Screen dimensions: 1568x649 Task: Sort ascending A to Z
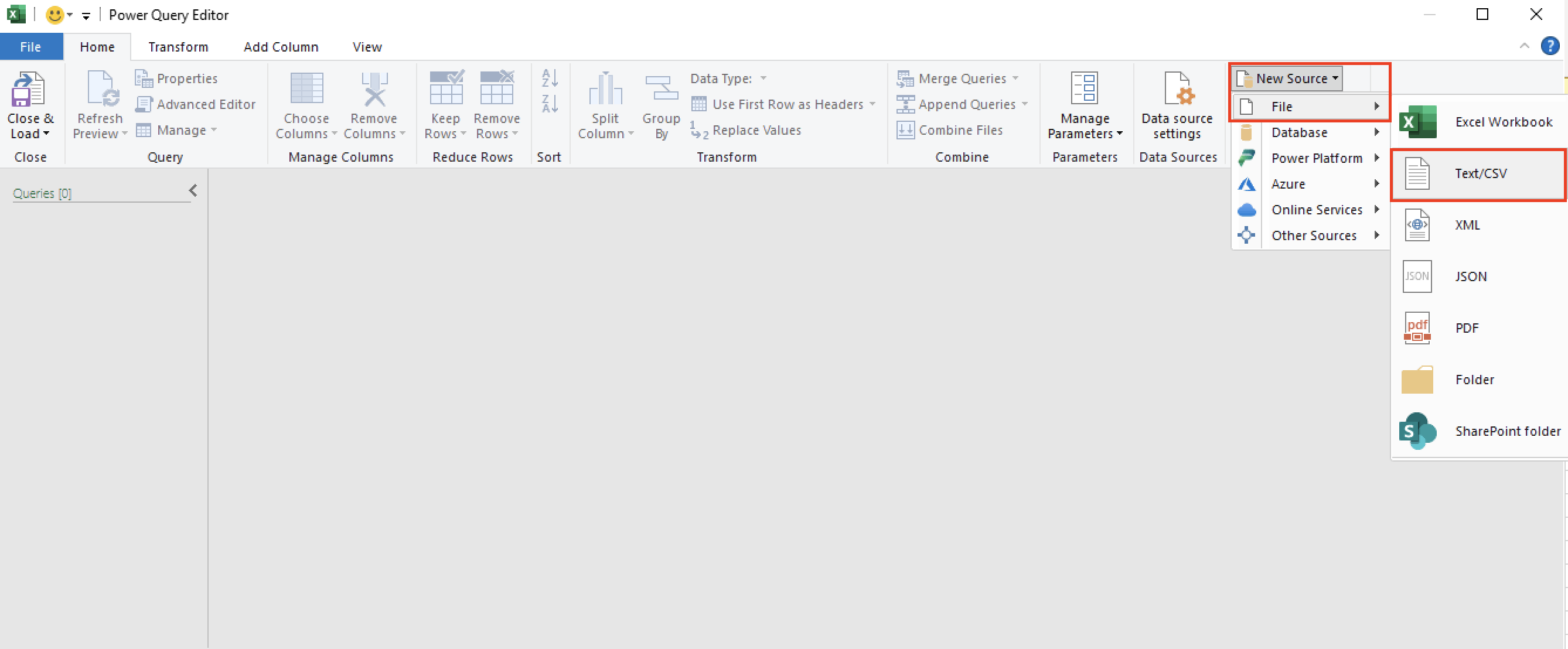click(550, 78)
